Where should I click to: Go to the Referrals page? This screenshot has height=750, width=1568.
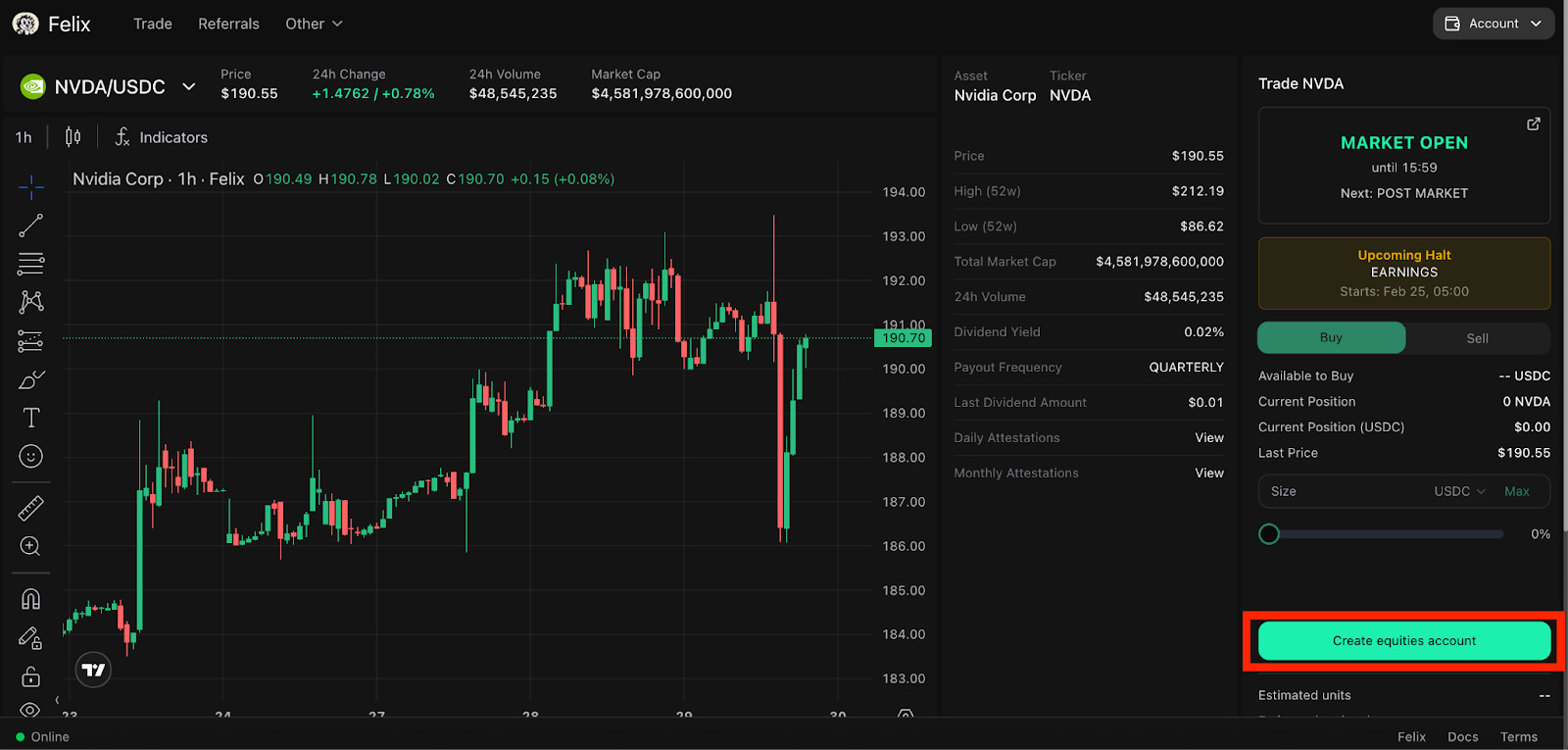(228, 24)
